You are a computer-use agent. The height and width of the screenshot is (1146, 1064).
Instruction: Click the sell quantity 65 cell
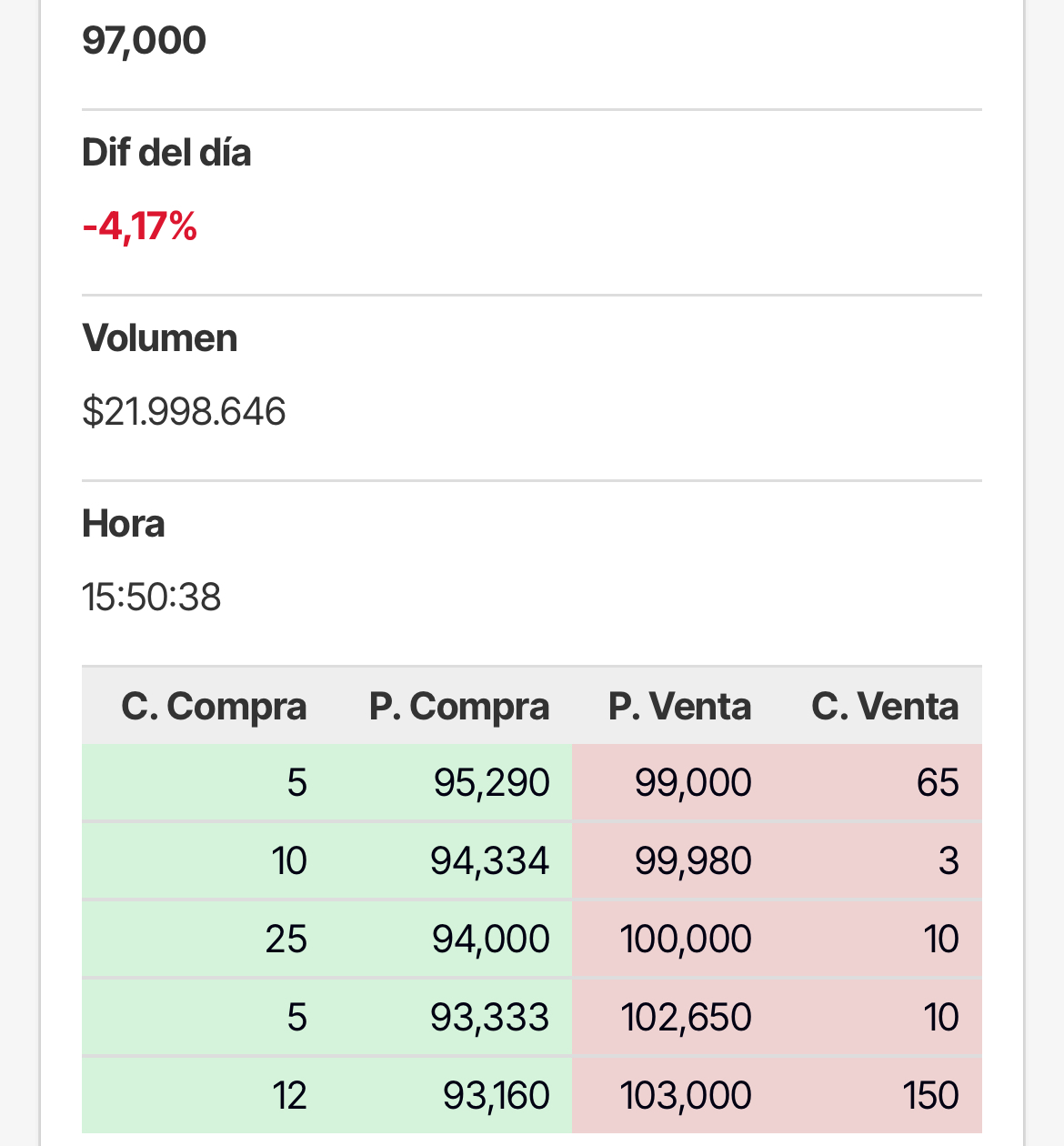(x=938, y=783)
